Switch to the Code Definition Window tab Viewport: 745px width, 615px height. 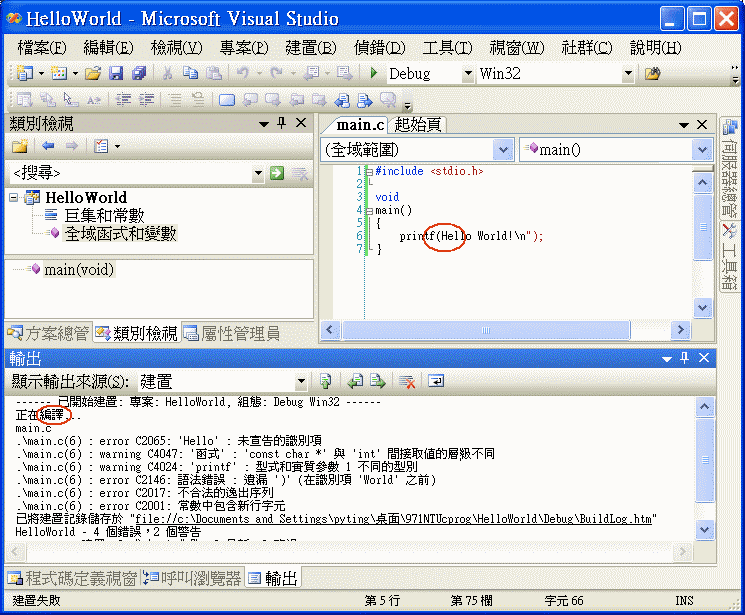(x=72, y=578)
